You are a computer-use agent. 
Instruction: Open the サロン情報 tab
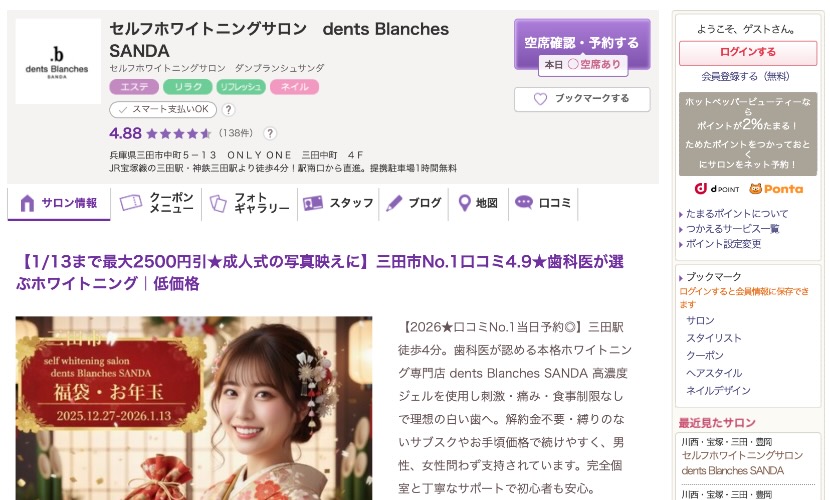point(59,203)
